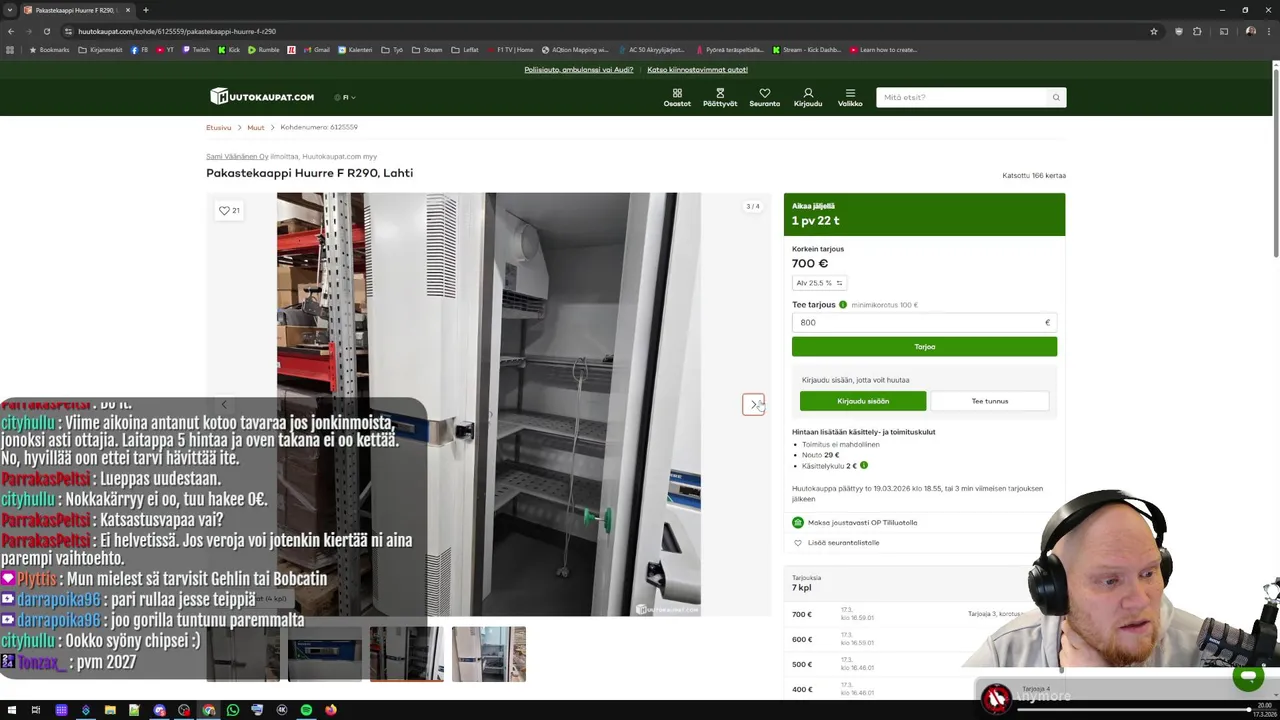Open Windows Start menu
Screen dimensions: 1280x720
[12, 710]
